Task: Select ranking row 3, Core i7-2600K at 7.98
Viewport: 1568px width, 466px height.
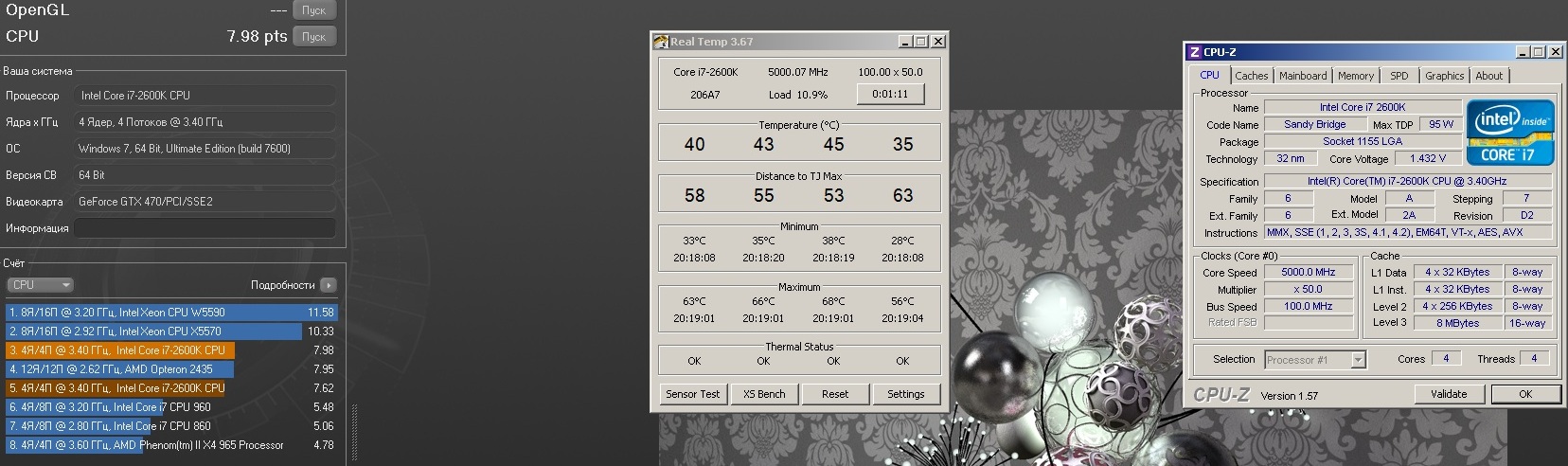Action: pyautogui.click(x=170, y=350)
